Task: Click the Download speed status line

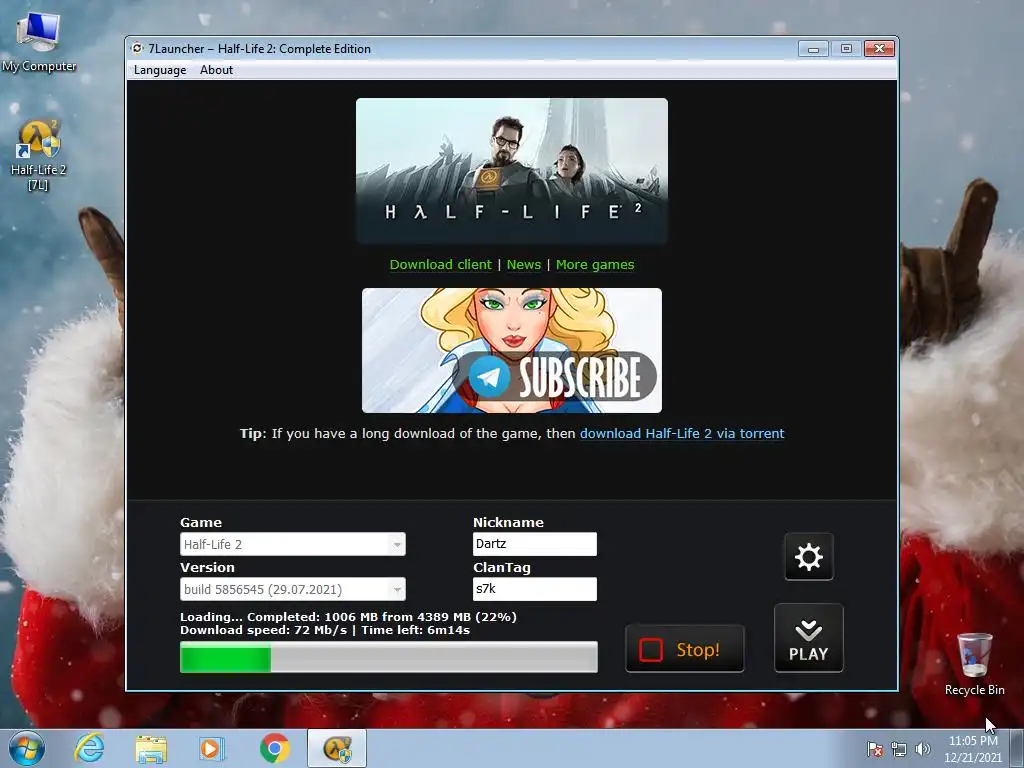Action: [325, 630]
